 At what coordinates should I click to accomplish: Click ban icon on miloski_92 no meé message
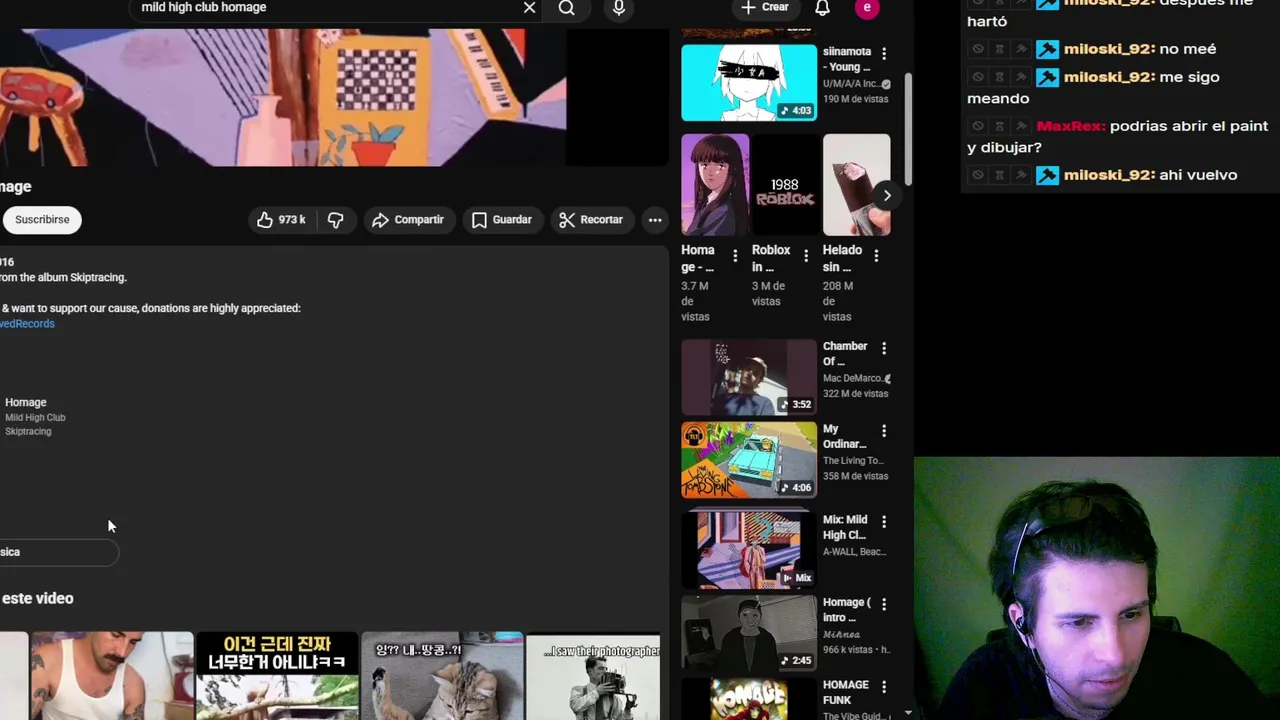[978, 49]
